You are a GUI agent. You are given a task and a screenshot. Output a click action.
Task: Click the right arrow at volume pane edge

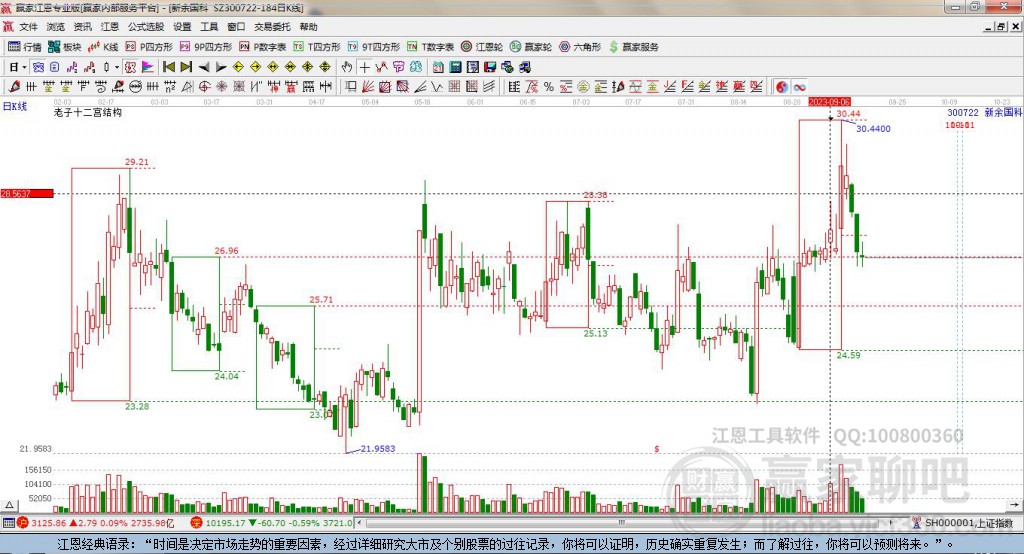click(1014, 505)
